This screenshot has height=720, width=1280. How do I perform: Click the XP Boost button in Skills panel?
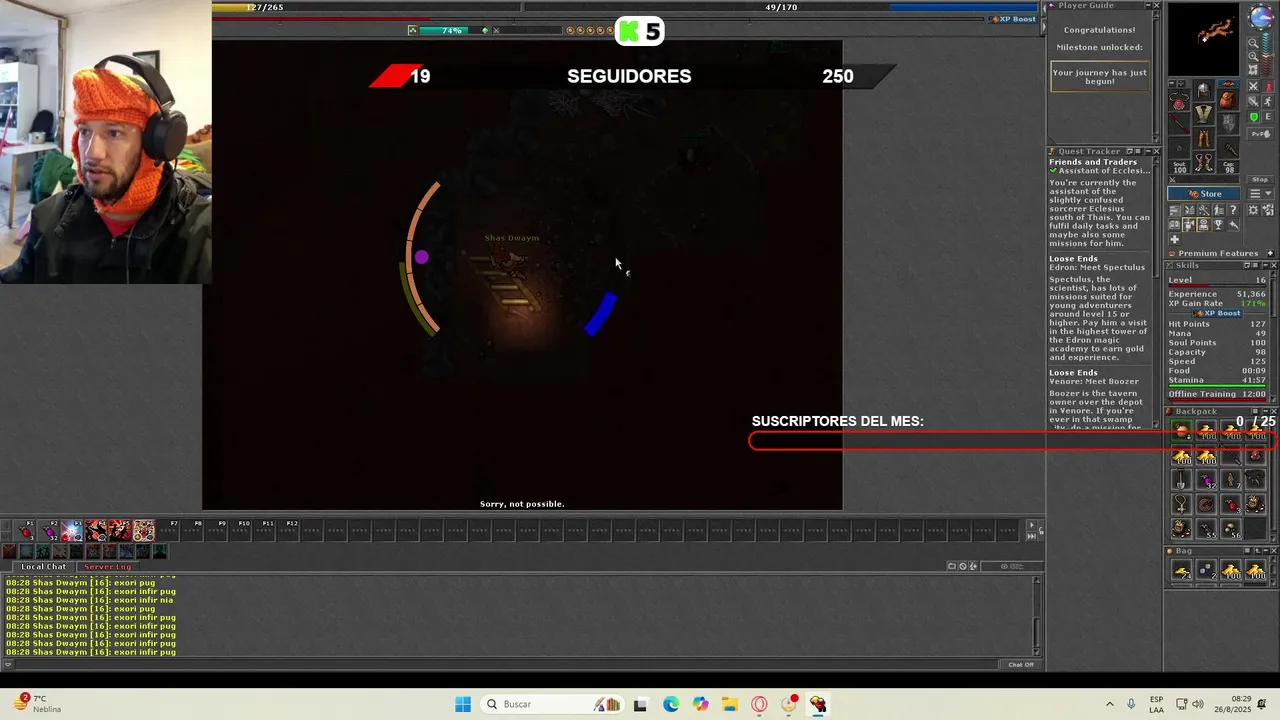click(1217, 313)
